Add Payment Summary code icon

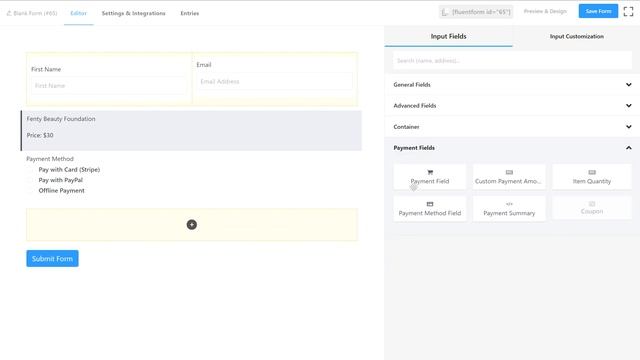coord(509,204)
